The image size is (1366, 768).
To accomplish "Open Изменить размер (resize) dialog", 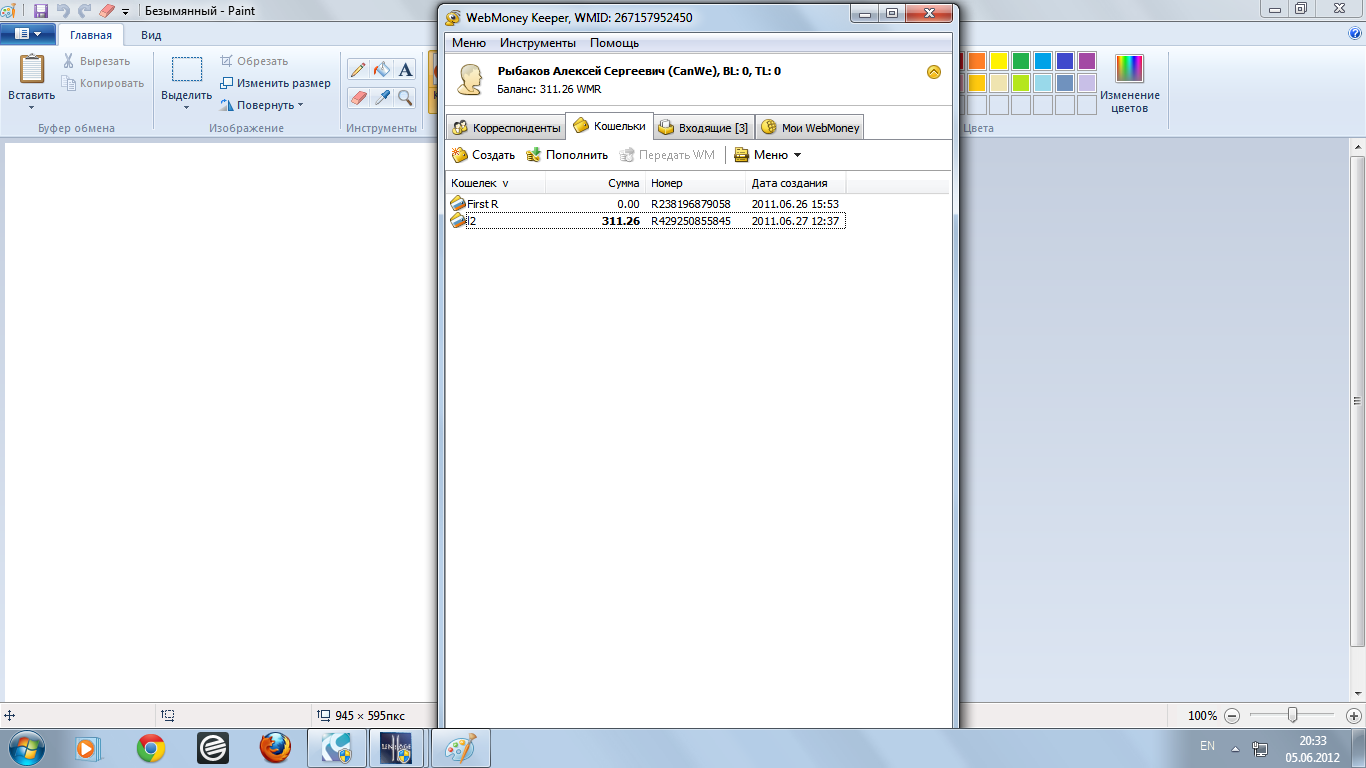I will [275, 83].
